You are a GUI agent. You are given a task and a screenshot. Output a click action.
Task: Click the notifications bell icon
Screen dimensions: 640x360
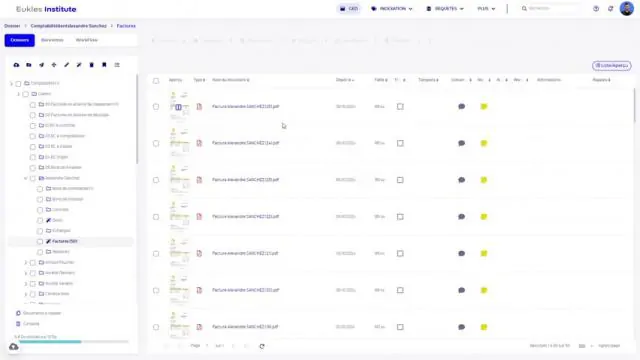click(x=611, y=9)
